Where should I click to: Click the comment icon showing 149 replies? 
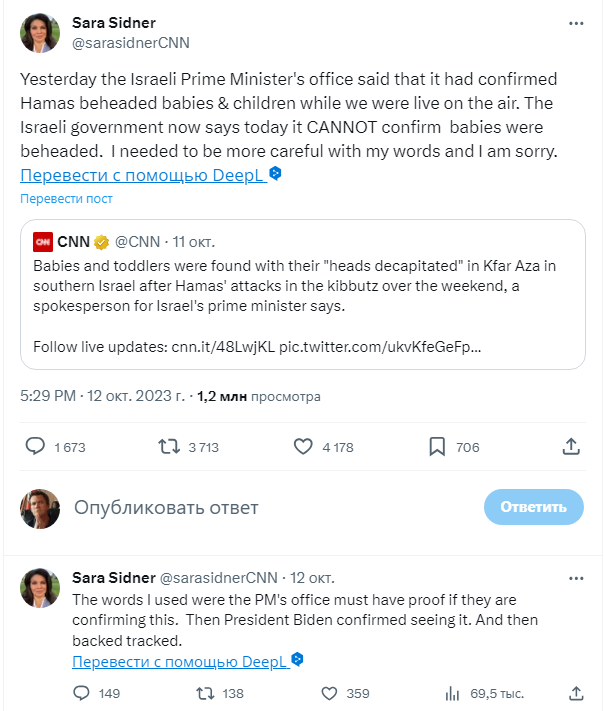pyautogui.click(x=82, y=693)
